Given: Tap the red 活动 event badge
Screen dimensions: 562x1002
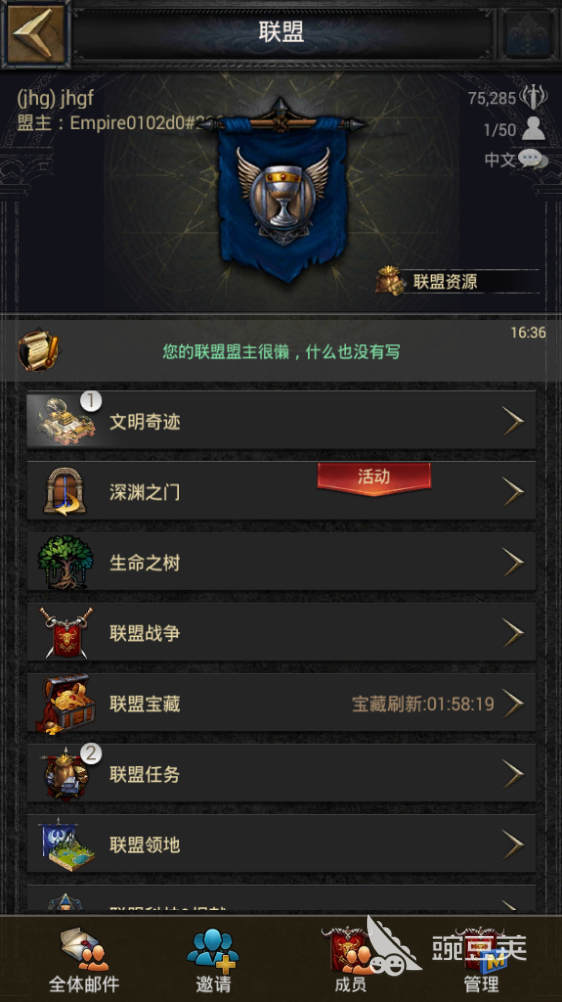Looking at the screenshot, I should (374, 478).
